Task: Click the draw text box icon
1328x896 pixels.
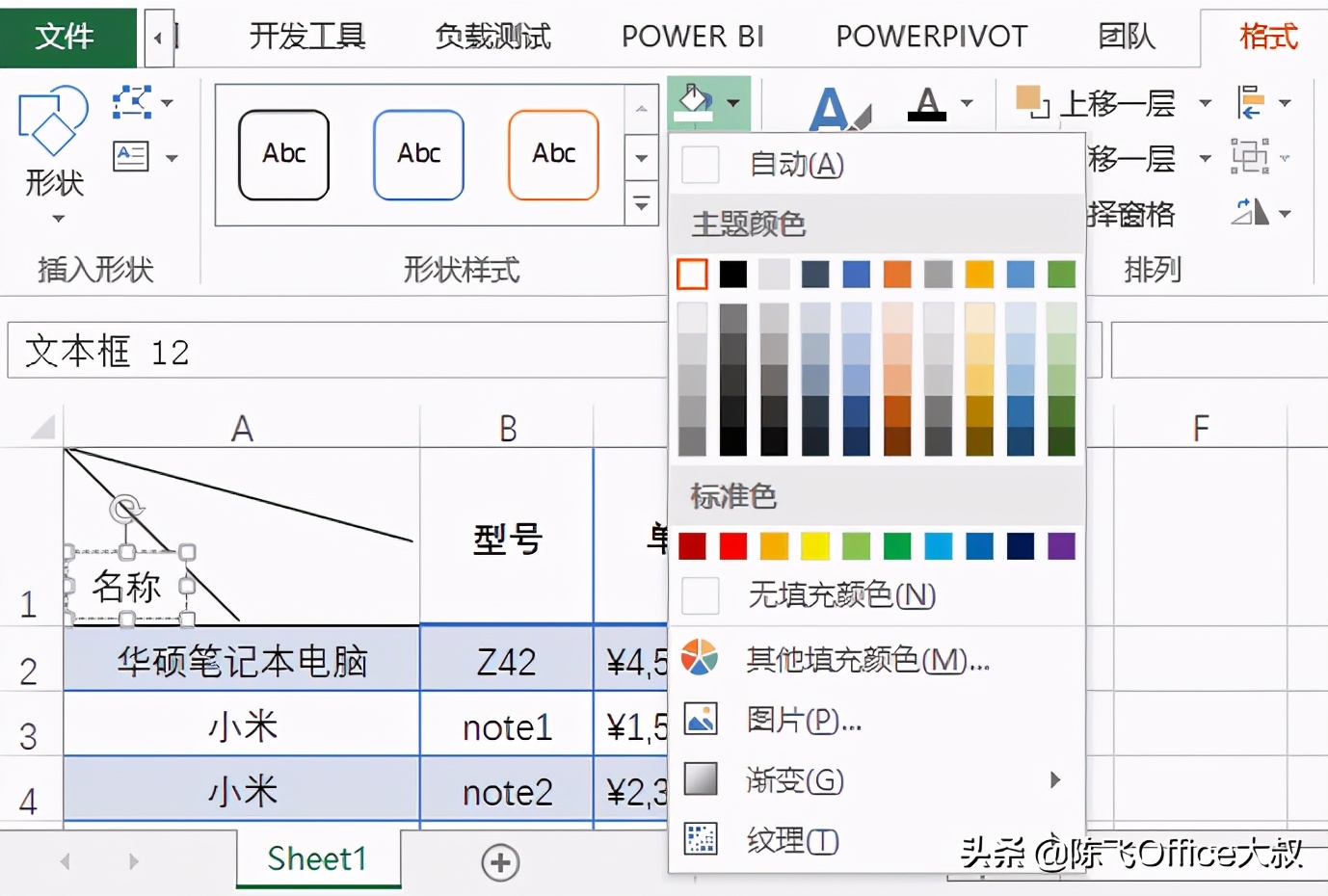Action: pos(130,157)
